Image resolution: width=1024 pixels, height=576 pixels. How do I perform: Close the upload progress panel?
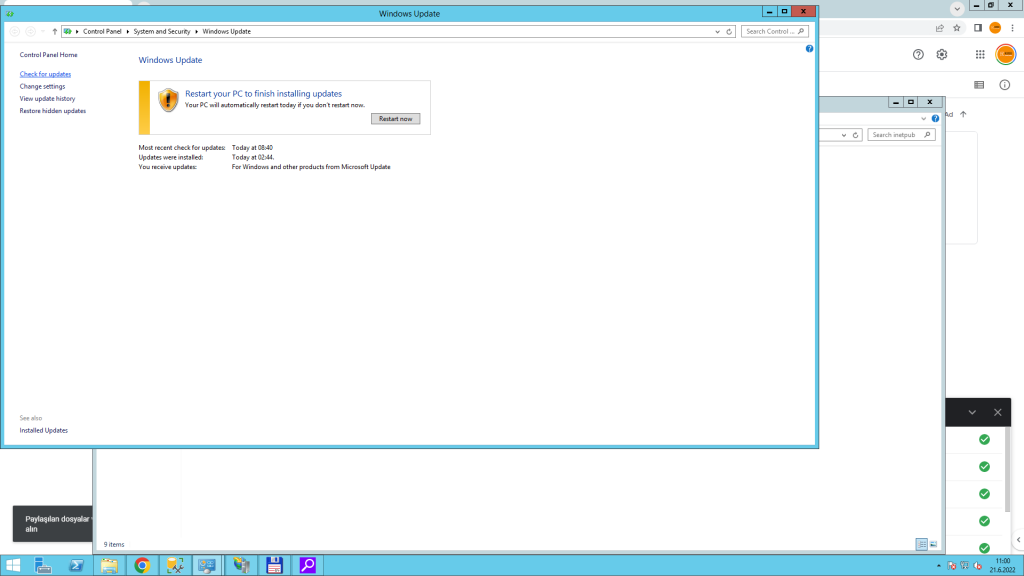[997, 412]
